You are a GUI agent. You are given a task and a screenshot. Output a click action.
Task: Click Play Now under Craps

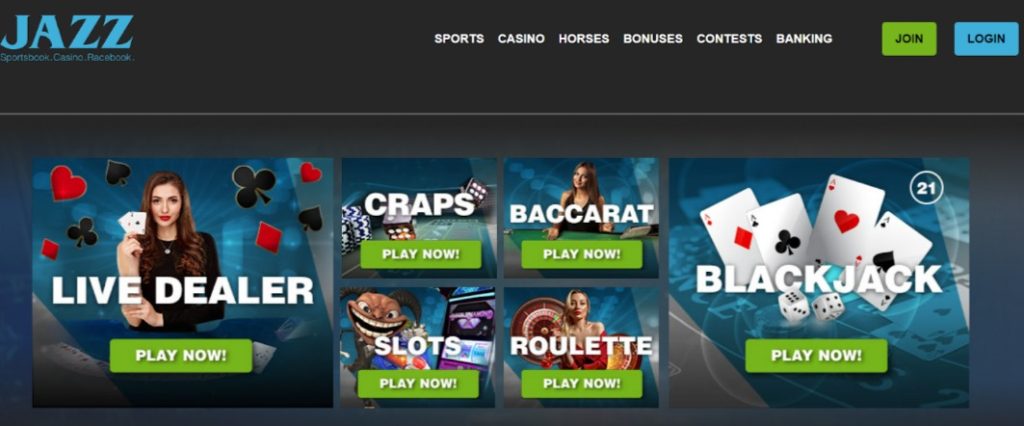click(x=421, y=254)
